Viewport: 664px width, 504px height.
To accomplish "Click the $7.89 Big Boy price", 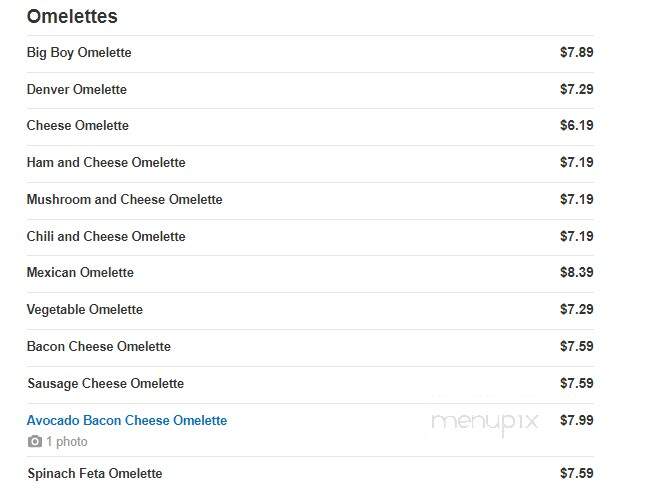I will pyautogui.click(x=576, y=53).
